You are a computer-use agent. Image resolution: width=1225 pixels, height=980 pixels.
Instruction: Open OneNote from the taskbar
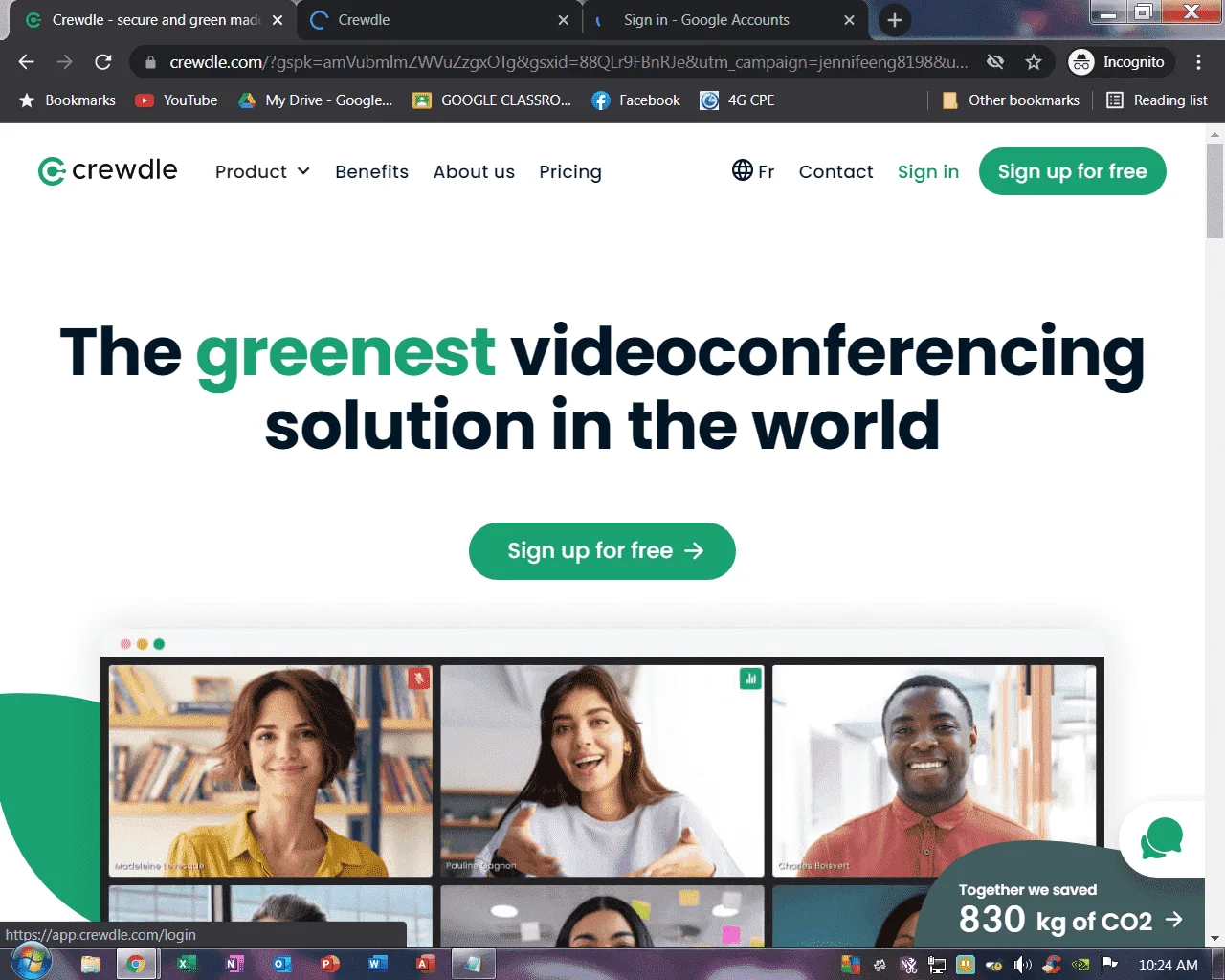click(x=234, y=964)
